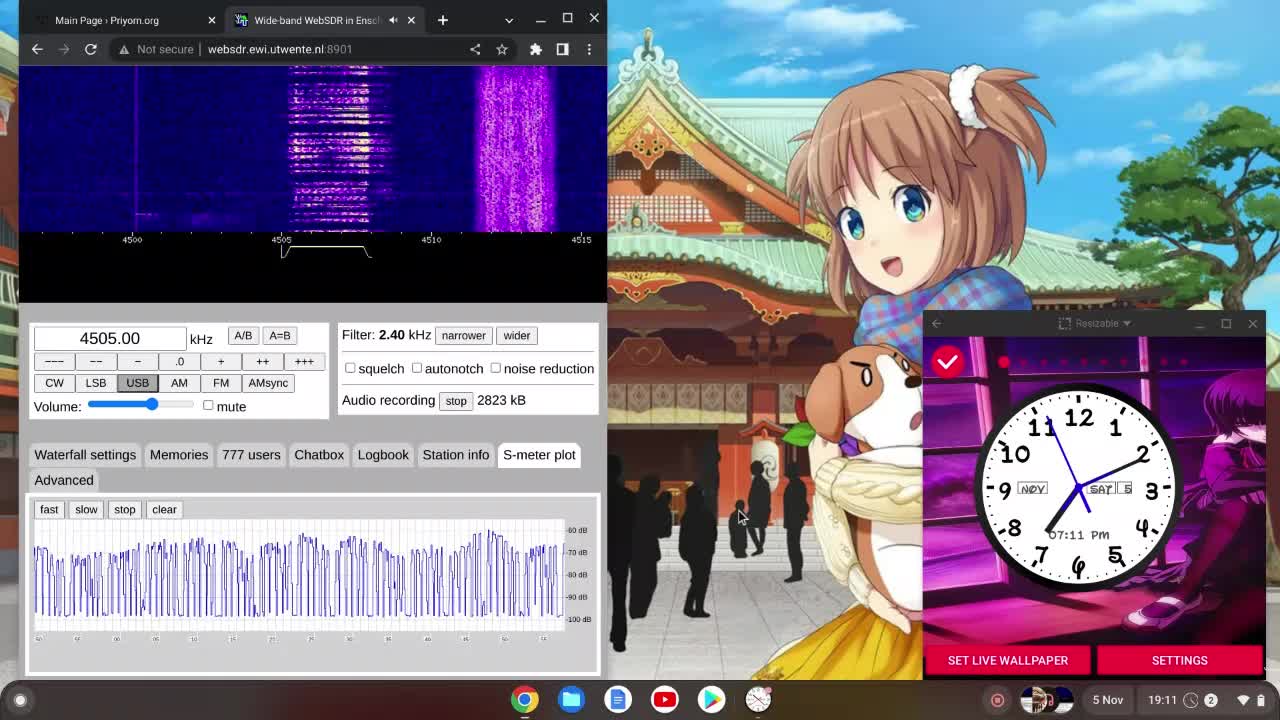
Task: Open the Chrome extensions puzzle icon
Action: coord(536,49)
